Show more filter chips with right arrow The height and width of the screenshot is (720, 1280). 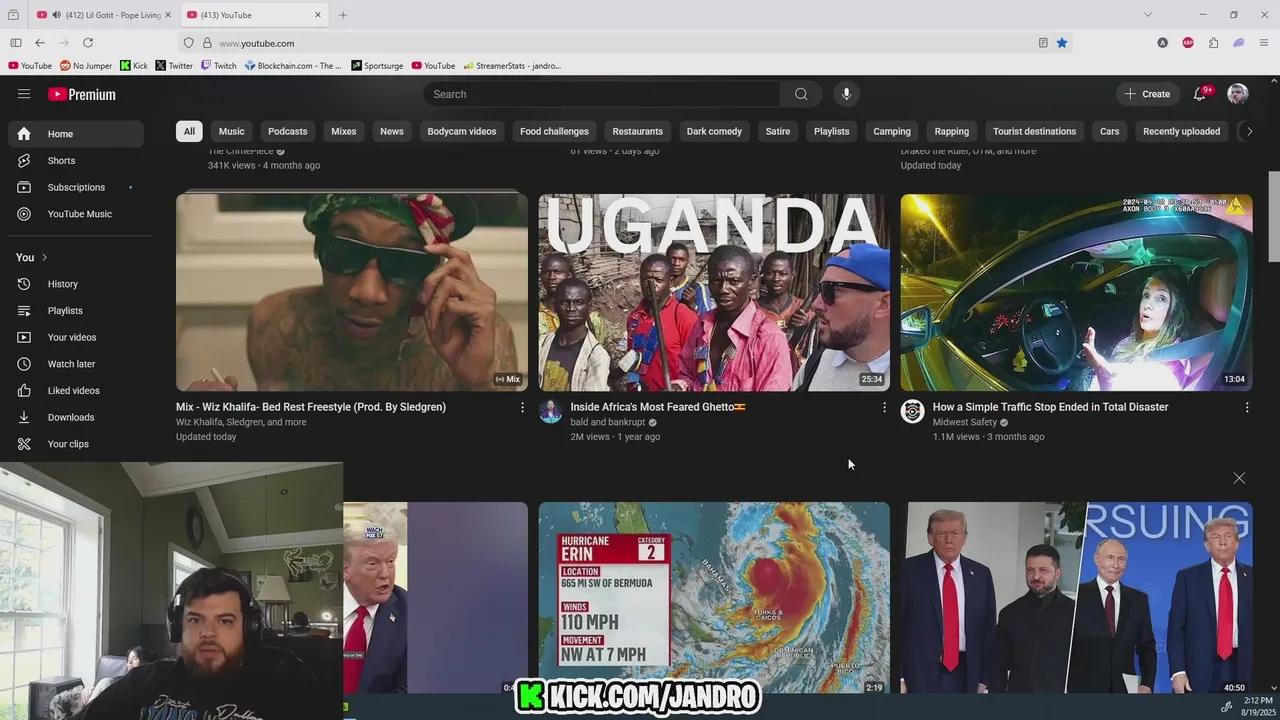[1248, 131]
